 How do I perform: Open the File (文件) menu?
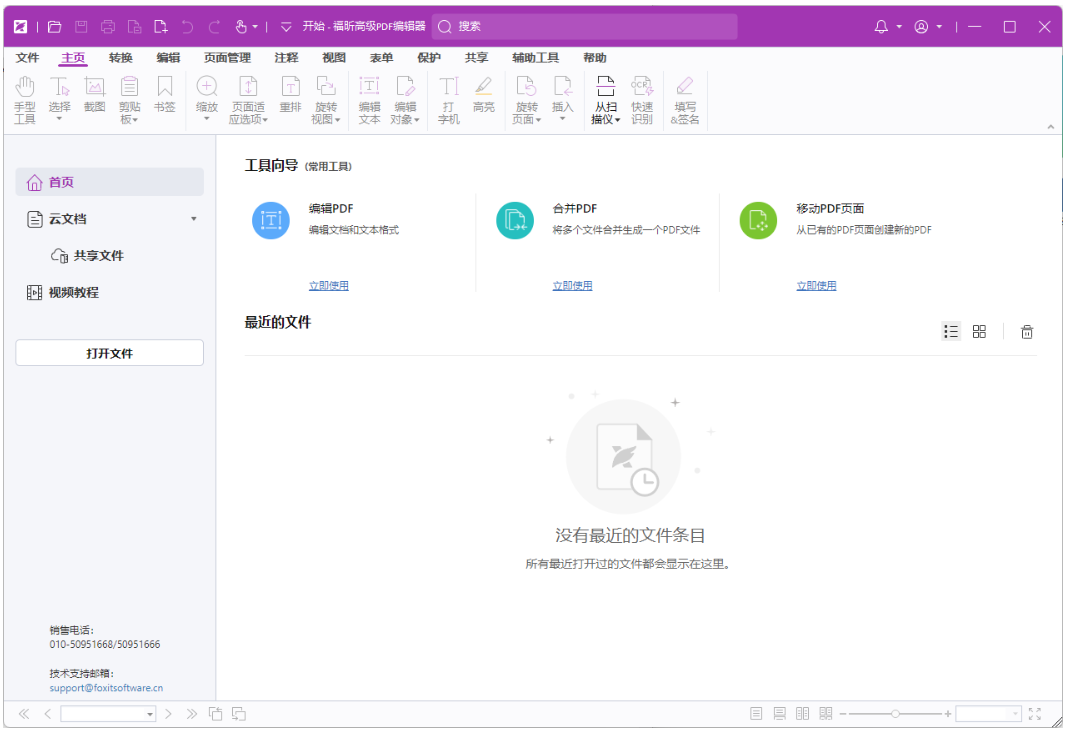(28, 58)
